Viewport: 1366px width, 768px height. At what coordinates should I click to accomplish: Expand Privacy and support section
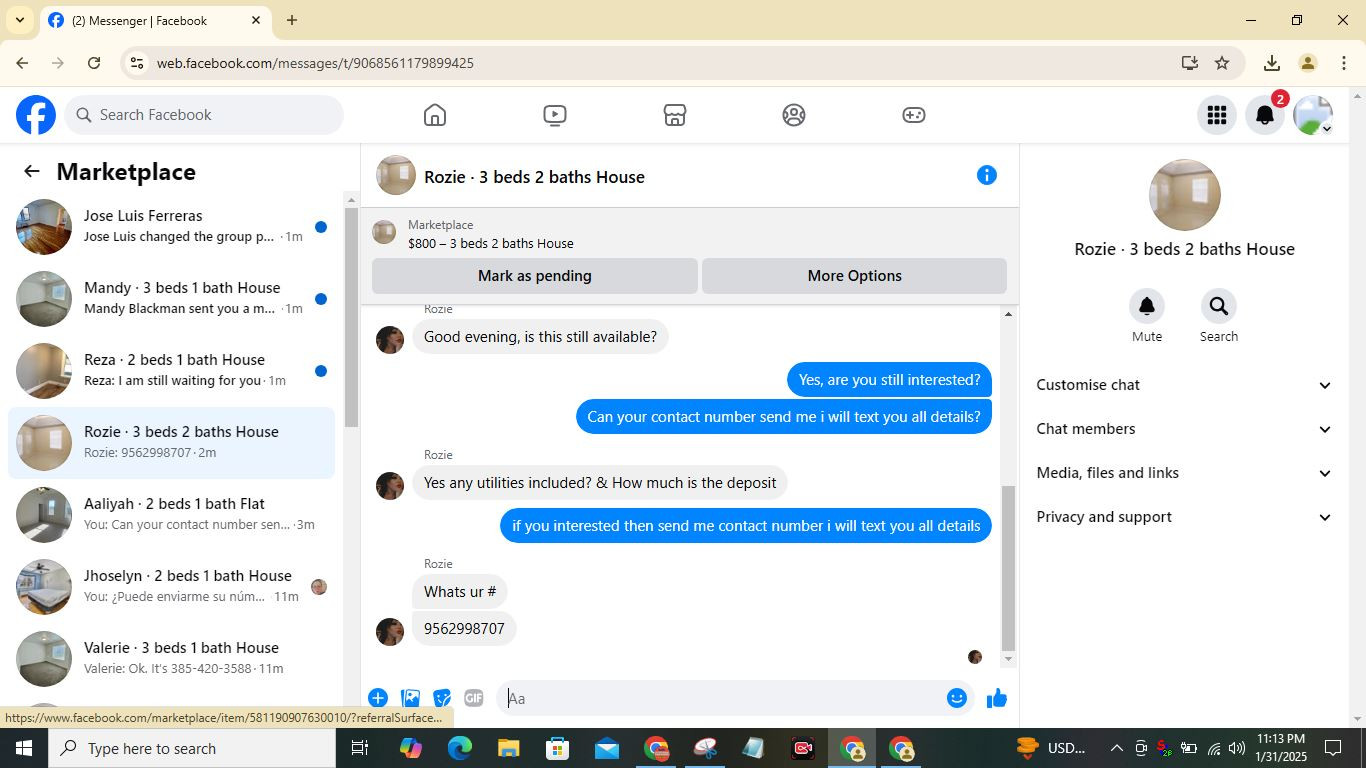coord(1185,517)
